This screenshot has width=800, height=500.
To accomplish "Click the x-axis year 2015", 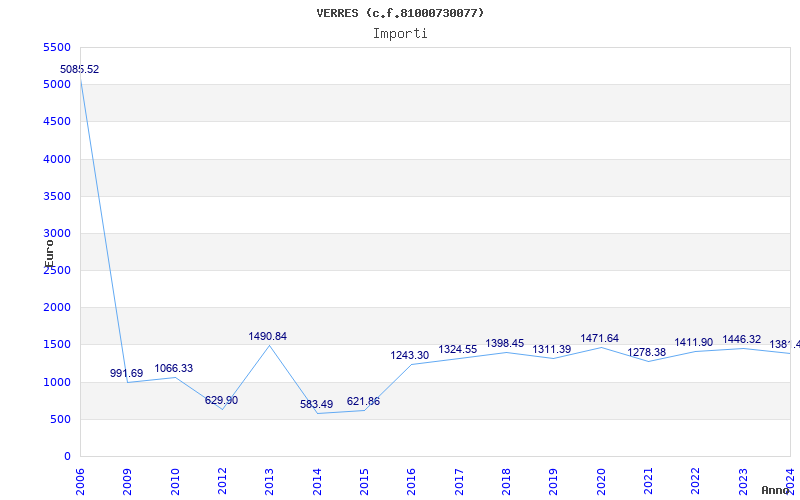I will pyautogui.click(x=364, y=482).
